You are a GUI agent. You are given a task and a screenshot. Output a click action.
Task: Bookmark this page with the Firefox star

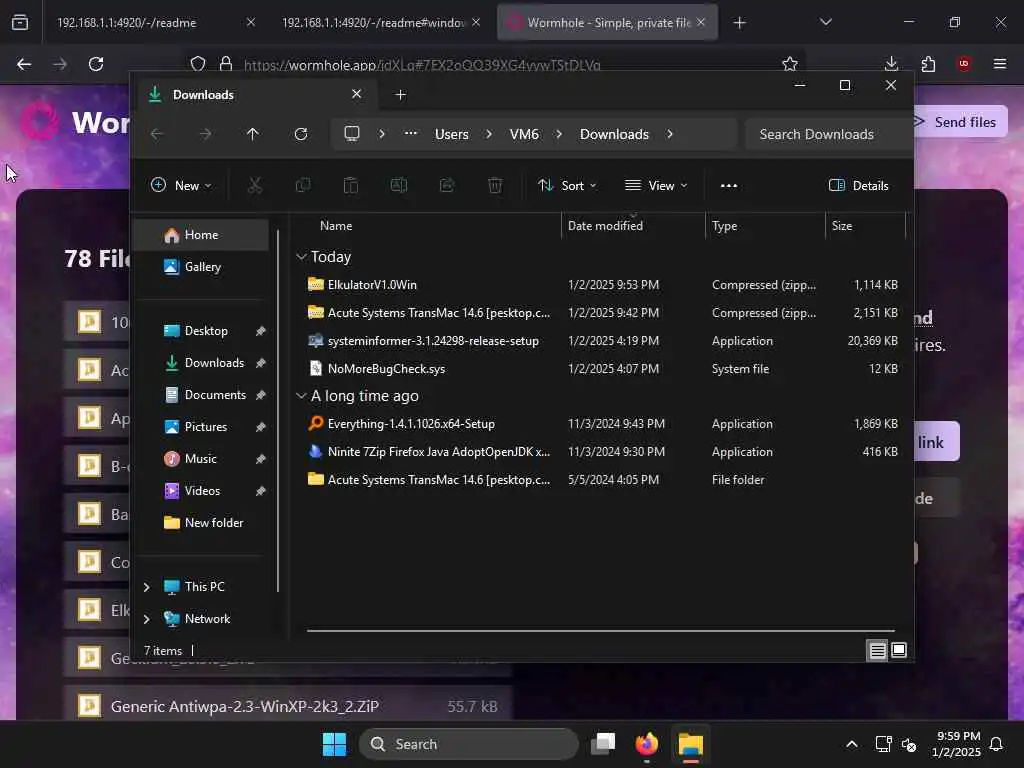(790, 64)
